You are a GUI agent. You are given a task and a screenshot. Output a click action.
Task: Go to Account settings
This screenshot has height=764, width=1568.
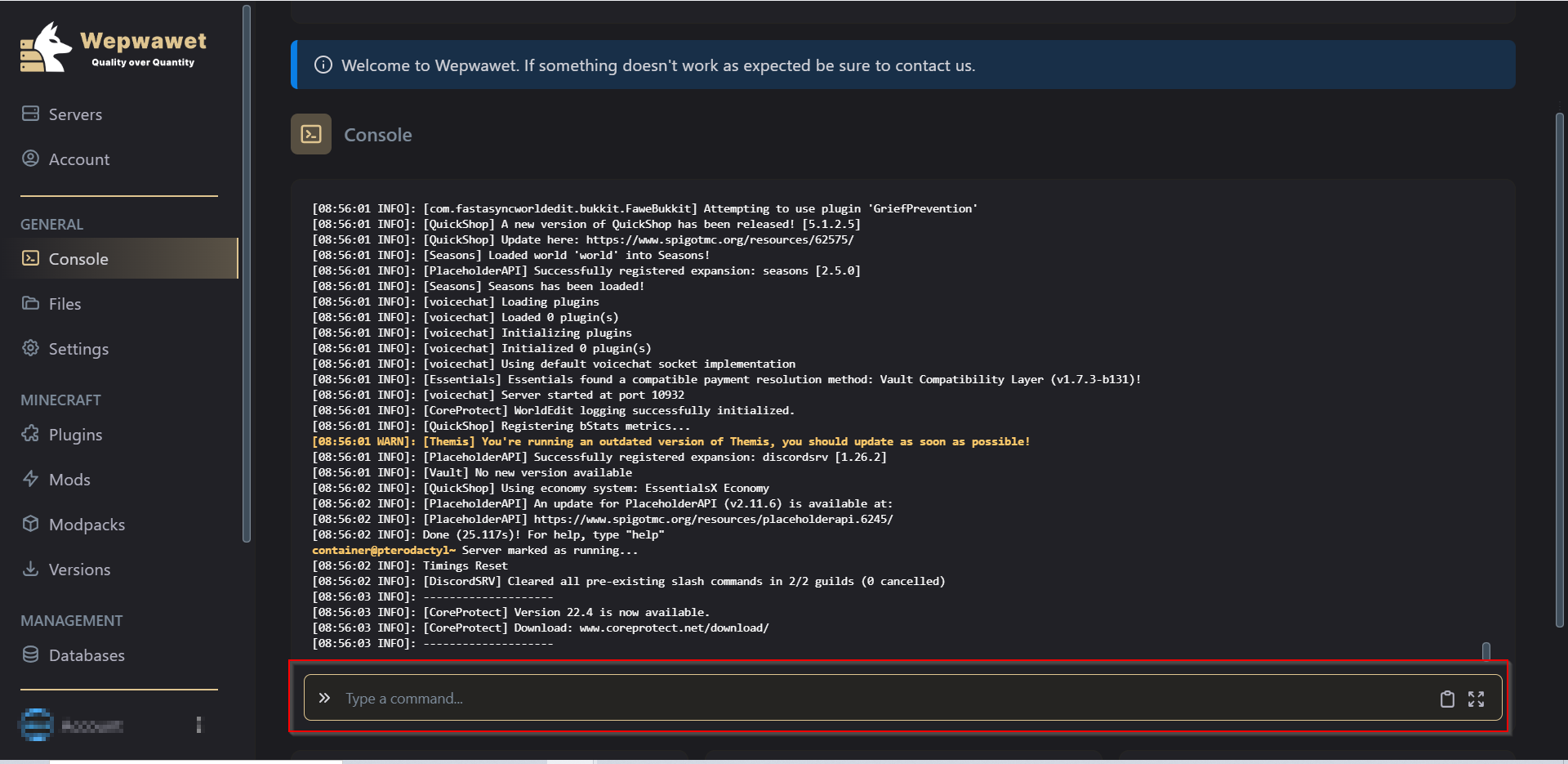(x=78, y=159)
